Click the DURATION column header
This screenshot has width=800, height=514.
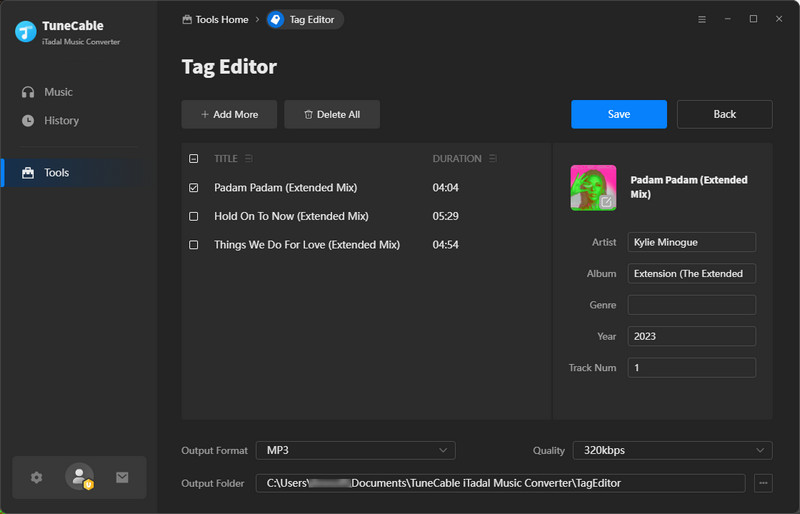tap(457, 158)
